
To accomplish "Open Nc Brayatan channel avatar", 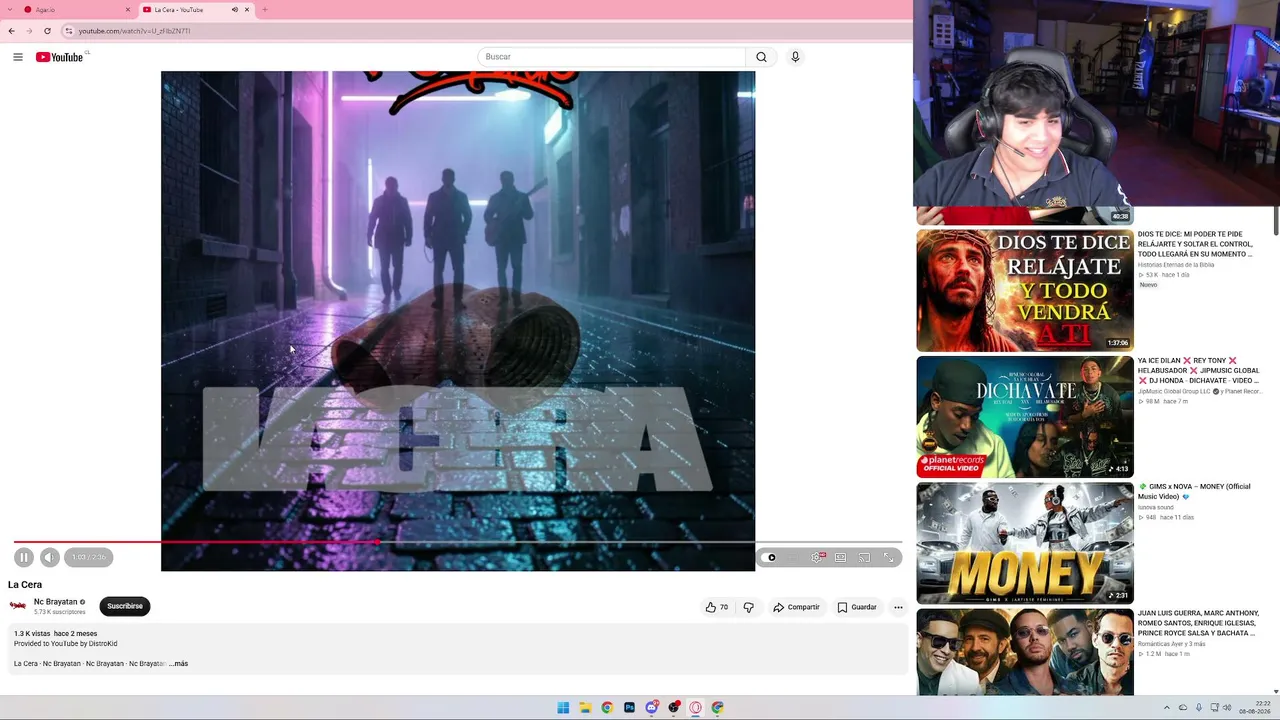I will [18, 606].
